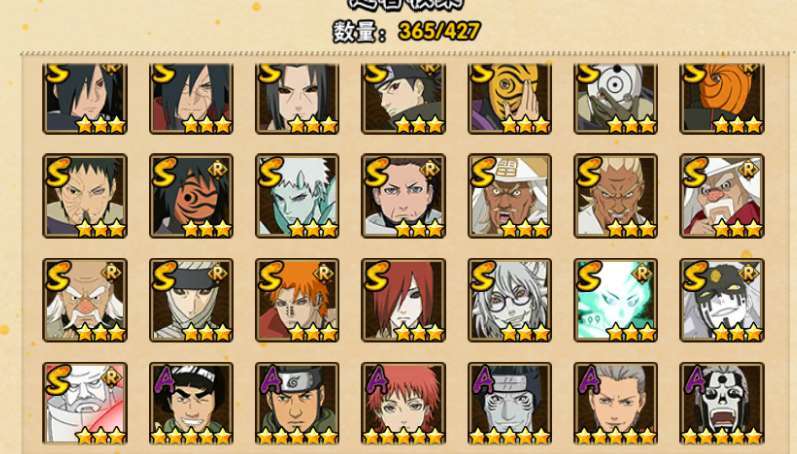This screenshot has height=454, width=797.
Task: Choose the slicked grey hair A-rank ninja
Action: 616,404
